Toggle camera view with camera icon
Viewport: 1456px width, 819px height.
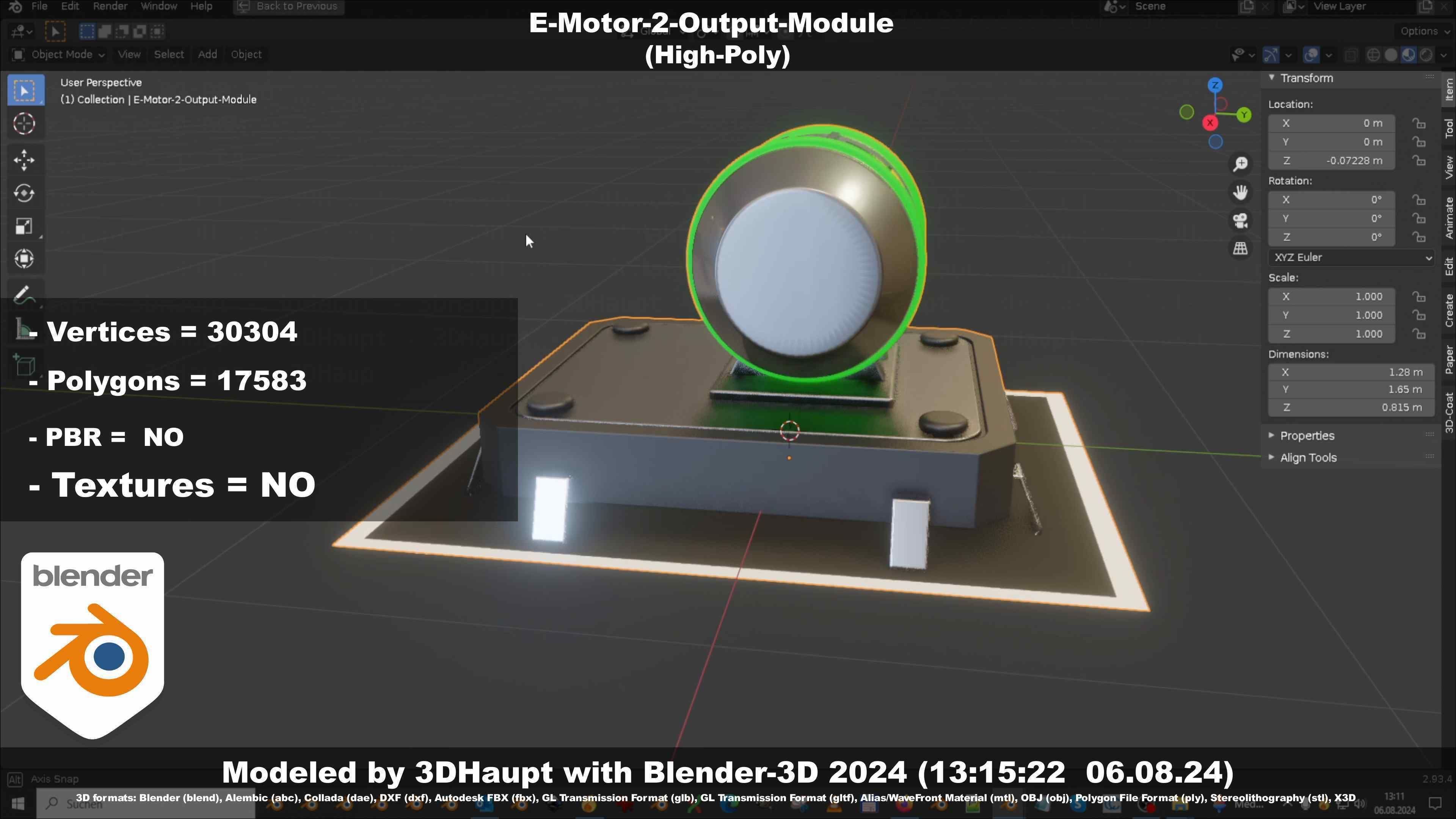point(1240,220)
